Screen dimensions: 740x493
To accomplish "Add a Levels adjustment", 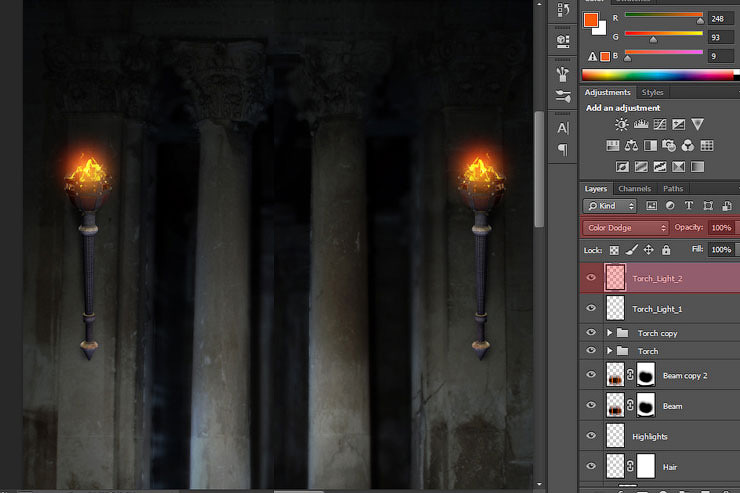I will 641,124.
